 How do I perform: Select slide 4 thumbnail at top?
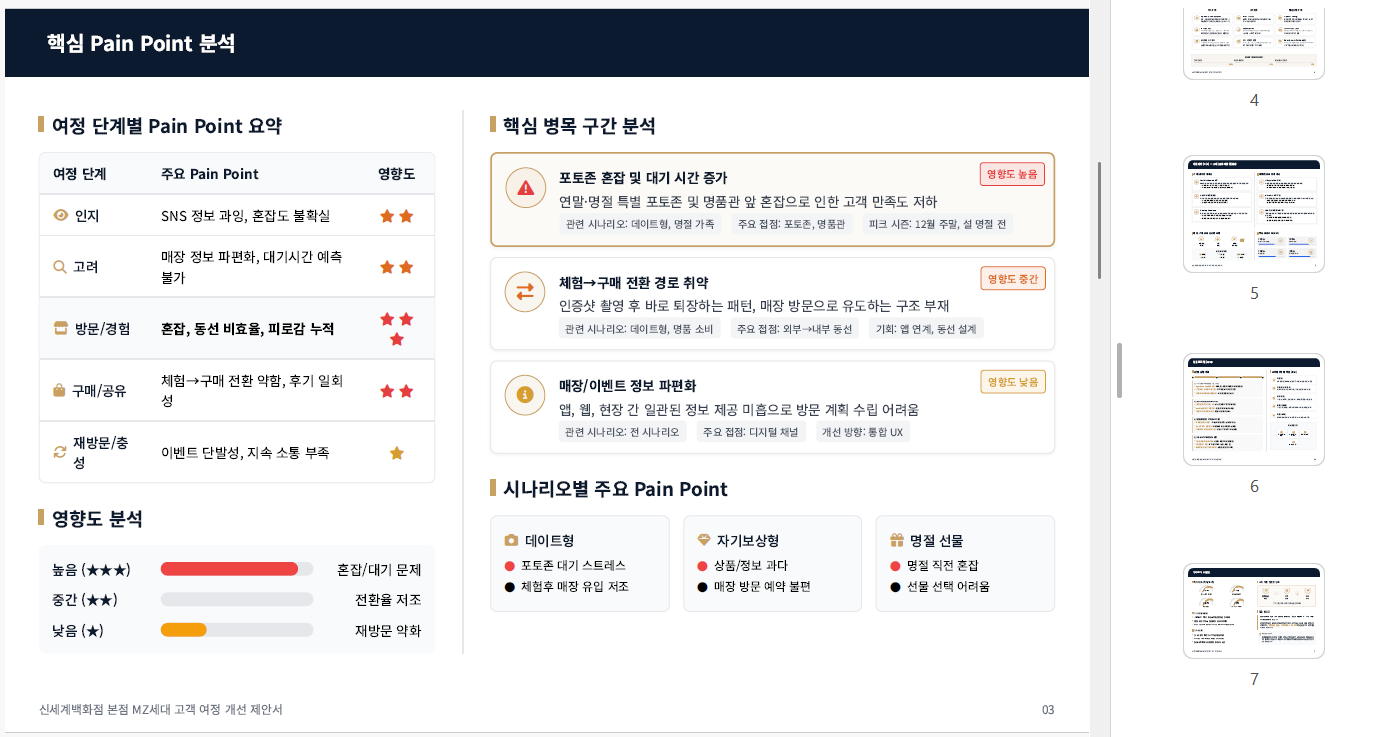pyautogui.click(x=1253, y=42)
